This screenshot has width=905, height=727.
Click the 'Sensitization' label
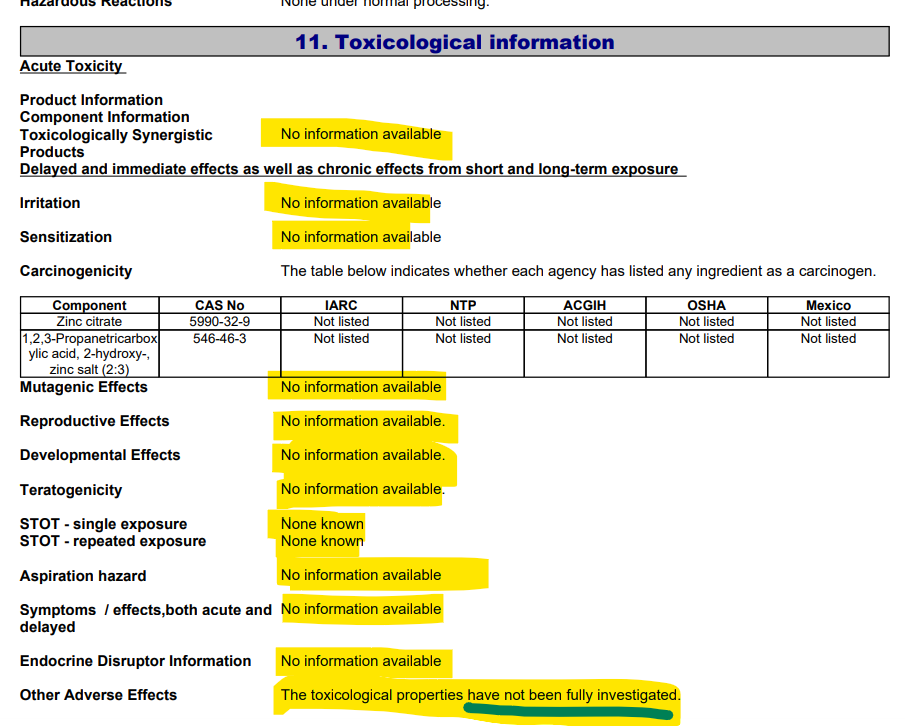pos(66,237)
